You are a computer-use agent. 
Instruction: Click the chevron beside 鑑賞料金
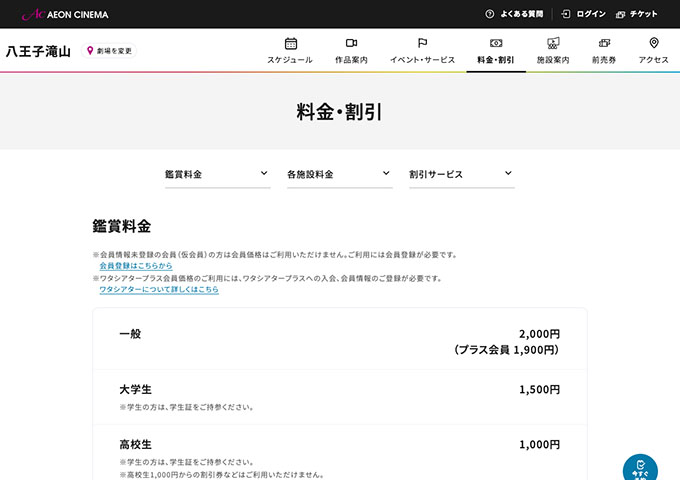(x=264, y=173)
